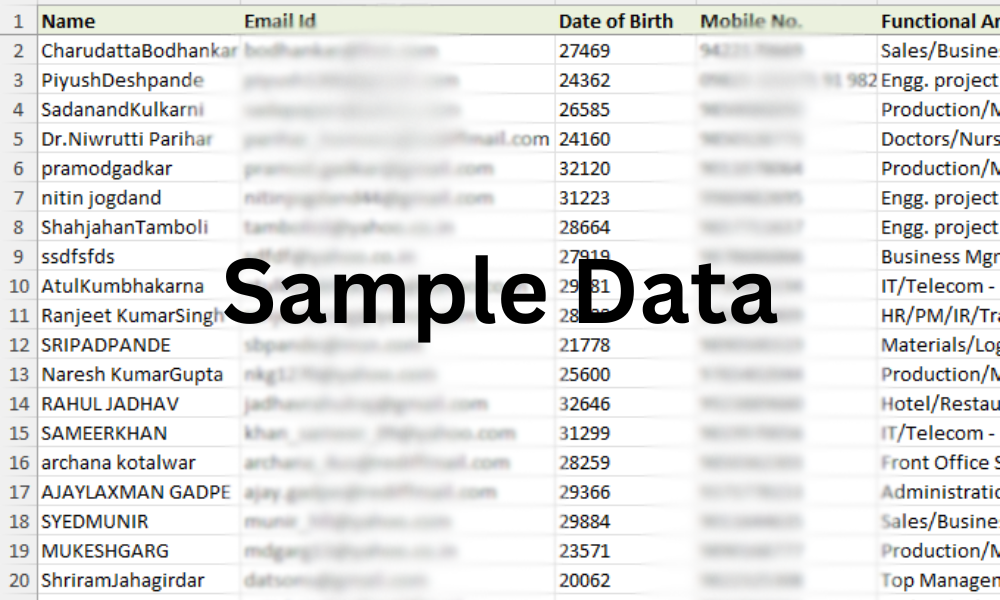
Task: Select row header 18
Action: tap(18, 521)
